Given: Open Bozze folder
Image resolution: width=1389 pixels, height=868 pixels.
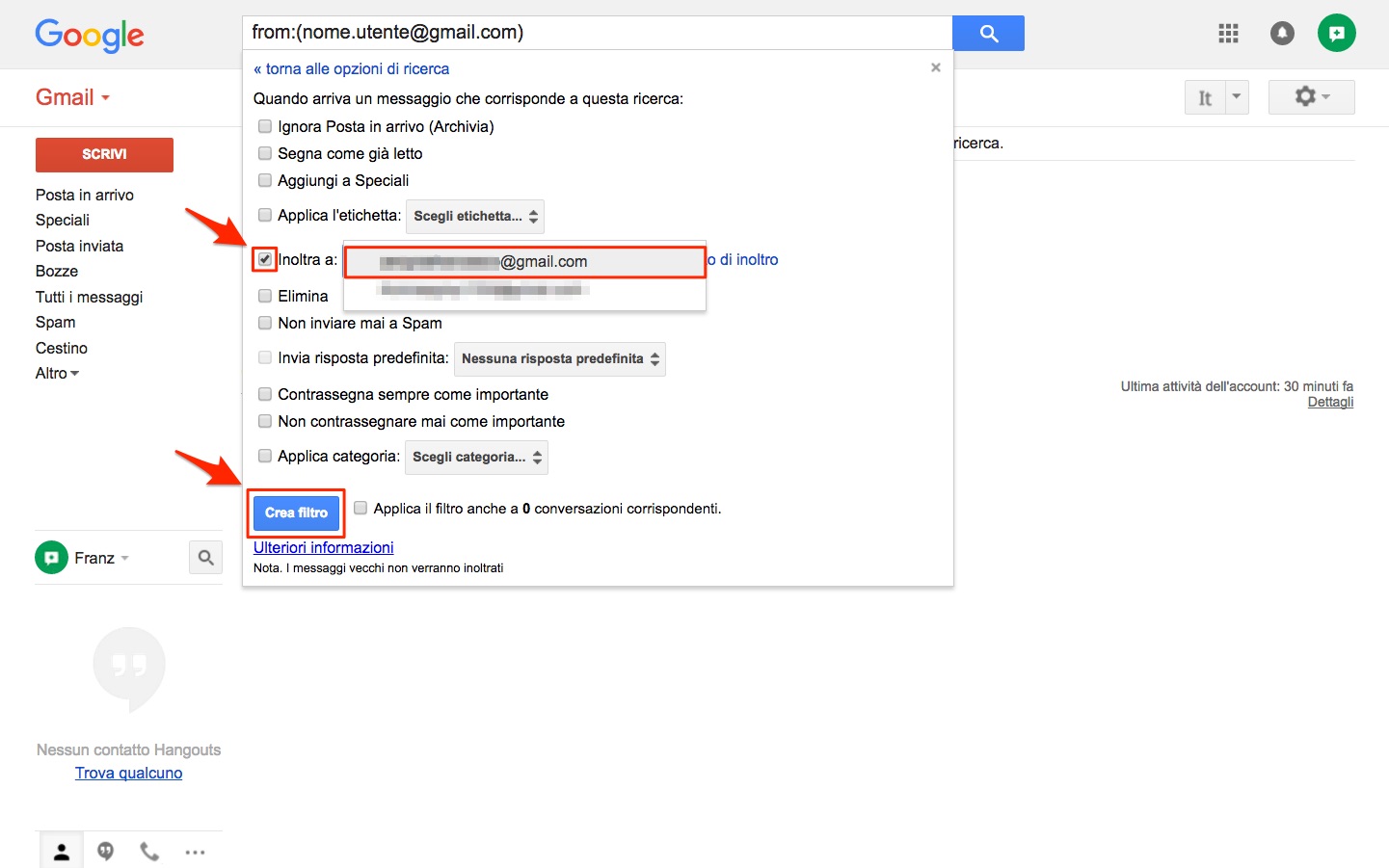Looking at the screenshot, I should [57, 271].
